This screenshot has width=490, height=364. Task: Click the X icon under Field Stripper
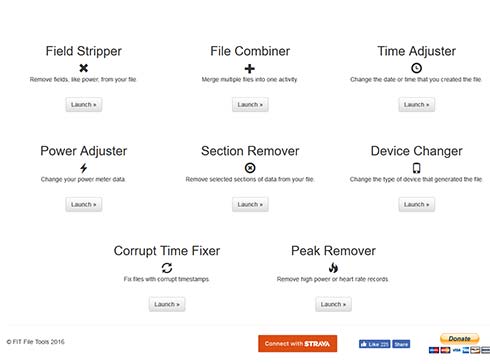tap(84, 68)
